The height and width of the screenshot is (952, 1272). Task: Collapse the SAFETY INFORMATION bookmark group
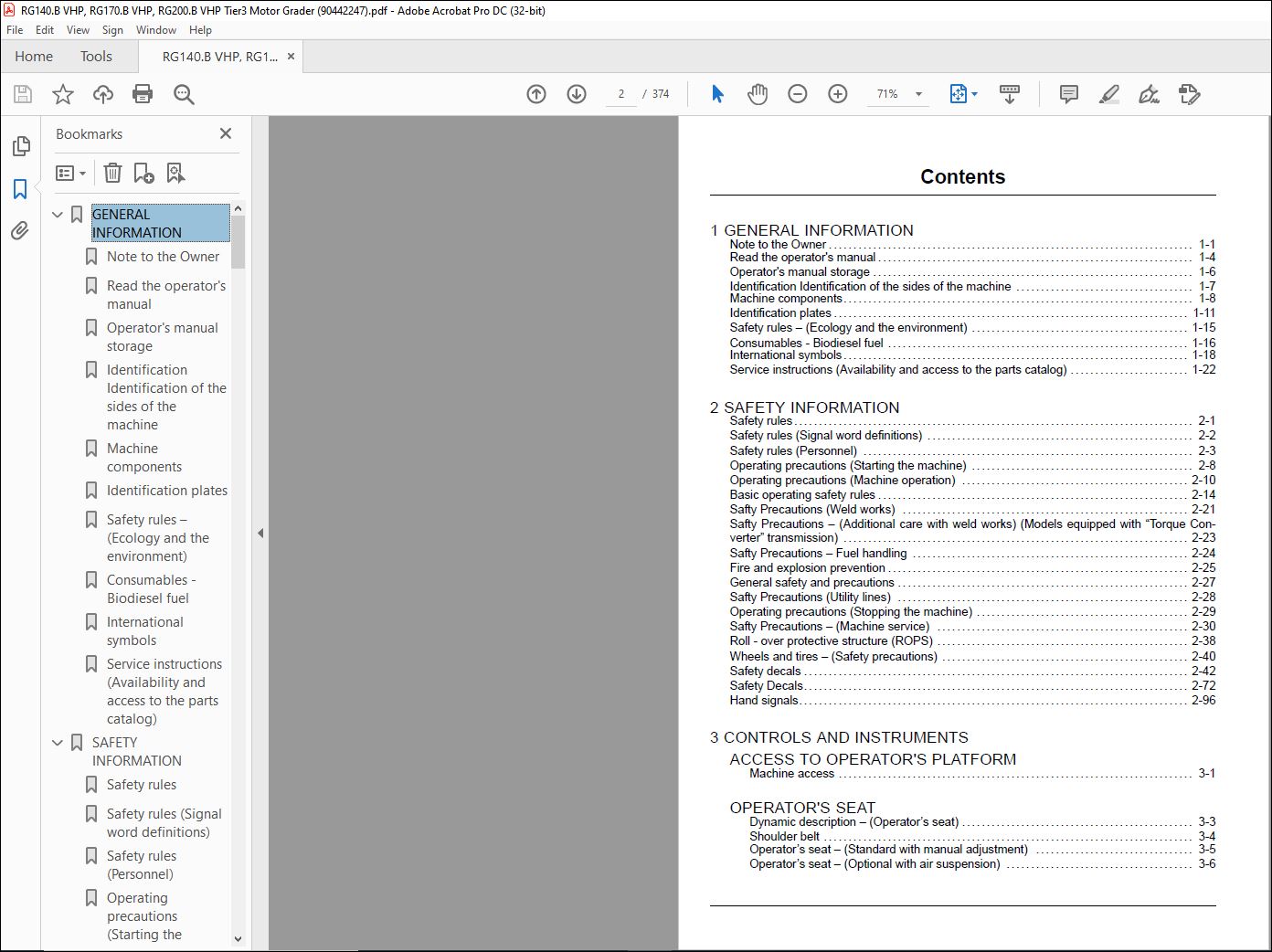(58, 743)
